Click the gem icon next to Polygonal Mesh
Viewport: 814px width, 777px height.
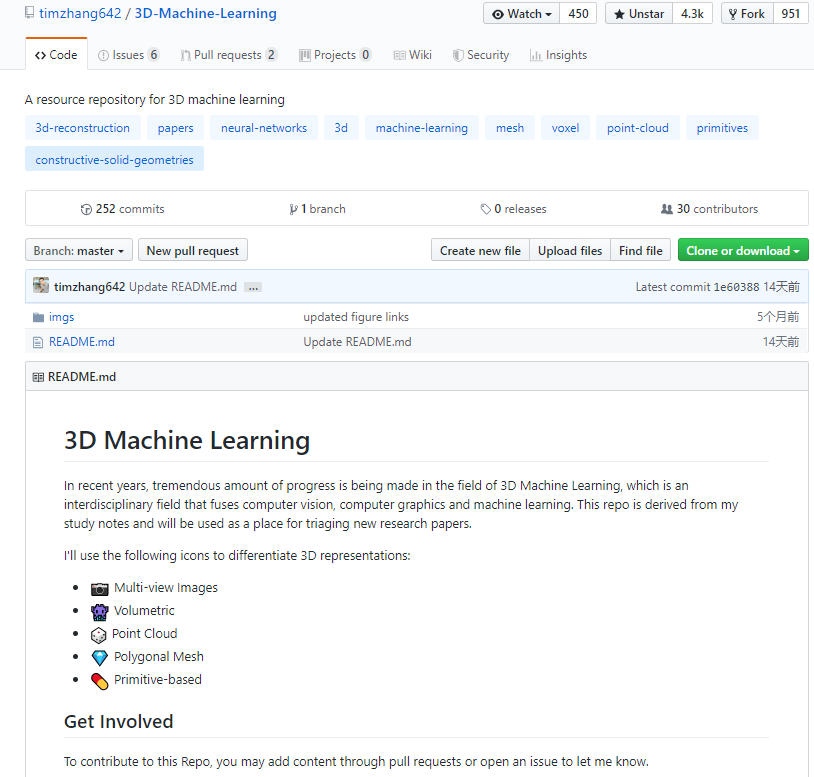(x=100, y=658)
